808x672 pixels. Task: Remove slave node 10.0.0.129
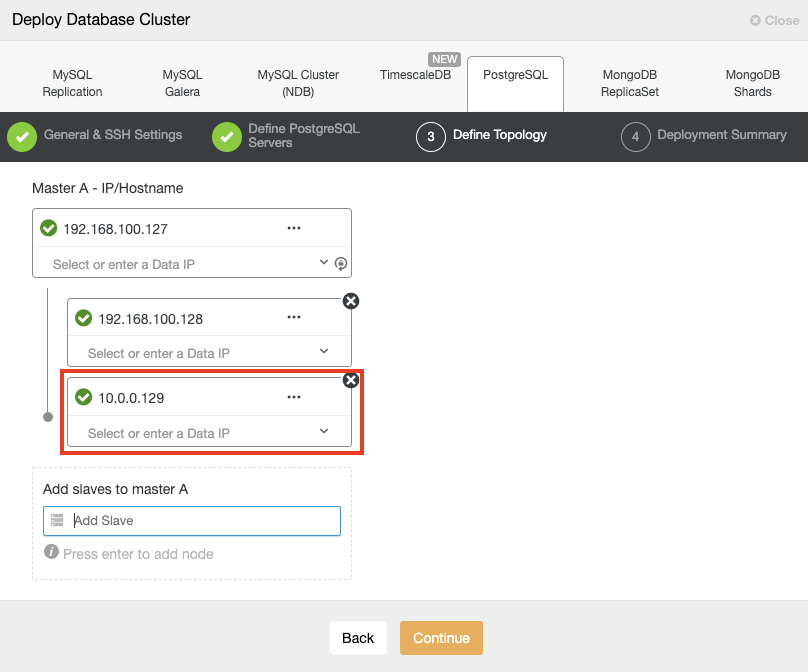click(x=351, y=380)
